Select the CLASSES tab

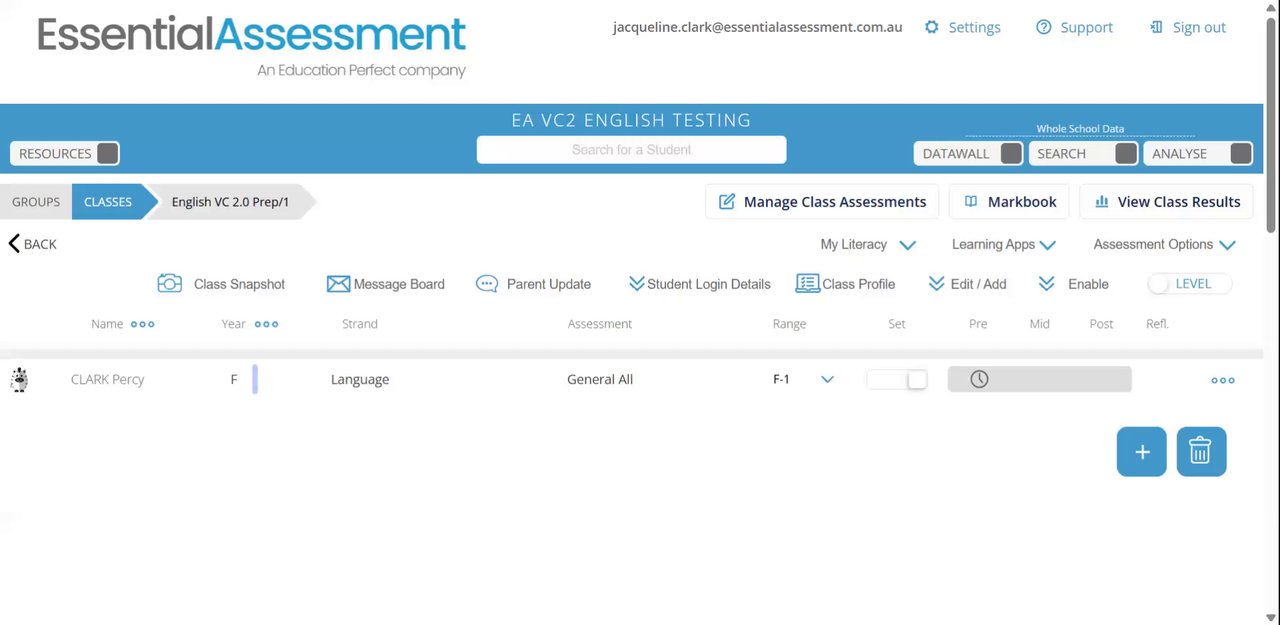pos(108,202)
